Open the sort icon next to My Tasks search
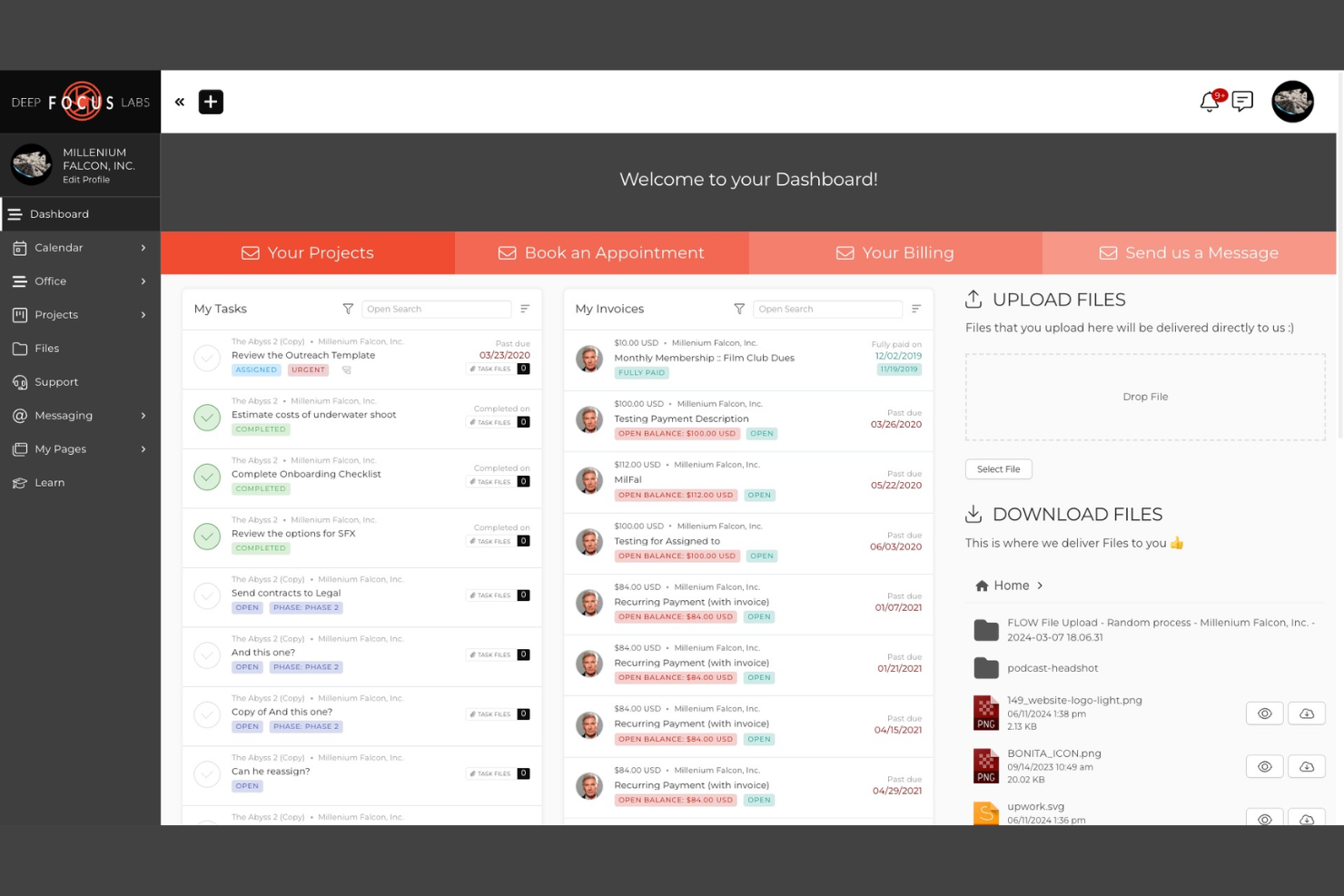The height and width of the screenshot is (896, 1344). coord(525,309)
